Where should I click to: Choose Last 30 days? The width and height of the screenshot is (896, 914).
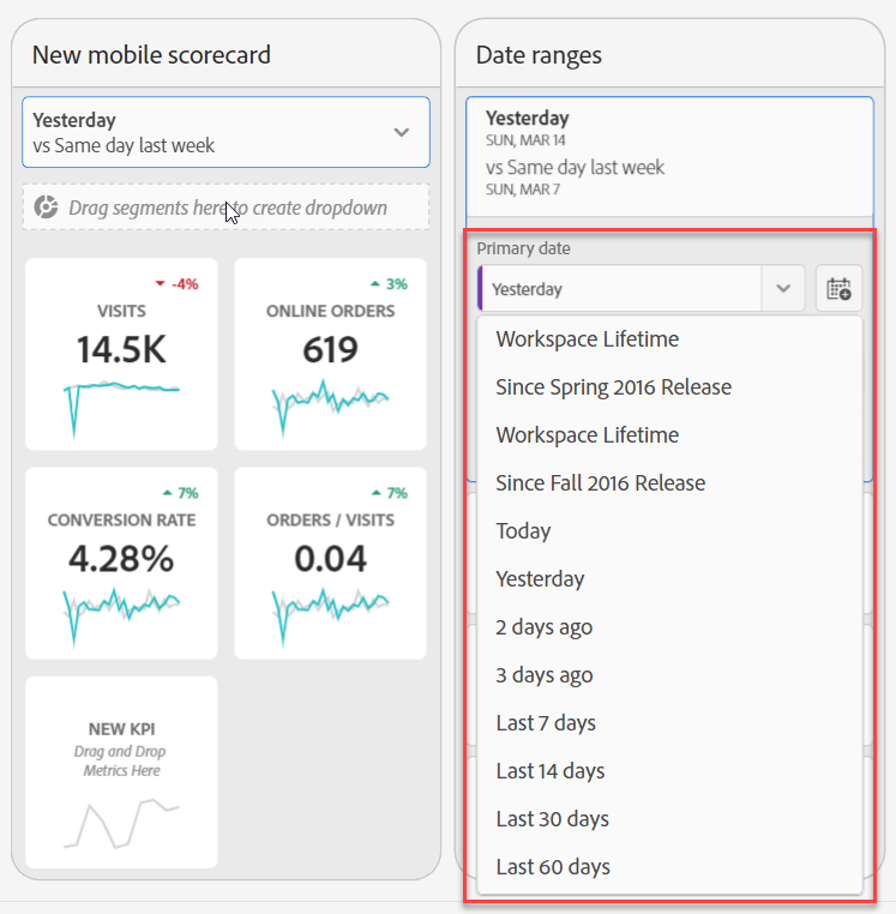pos(669,819)
